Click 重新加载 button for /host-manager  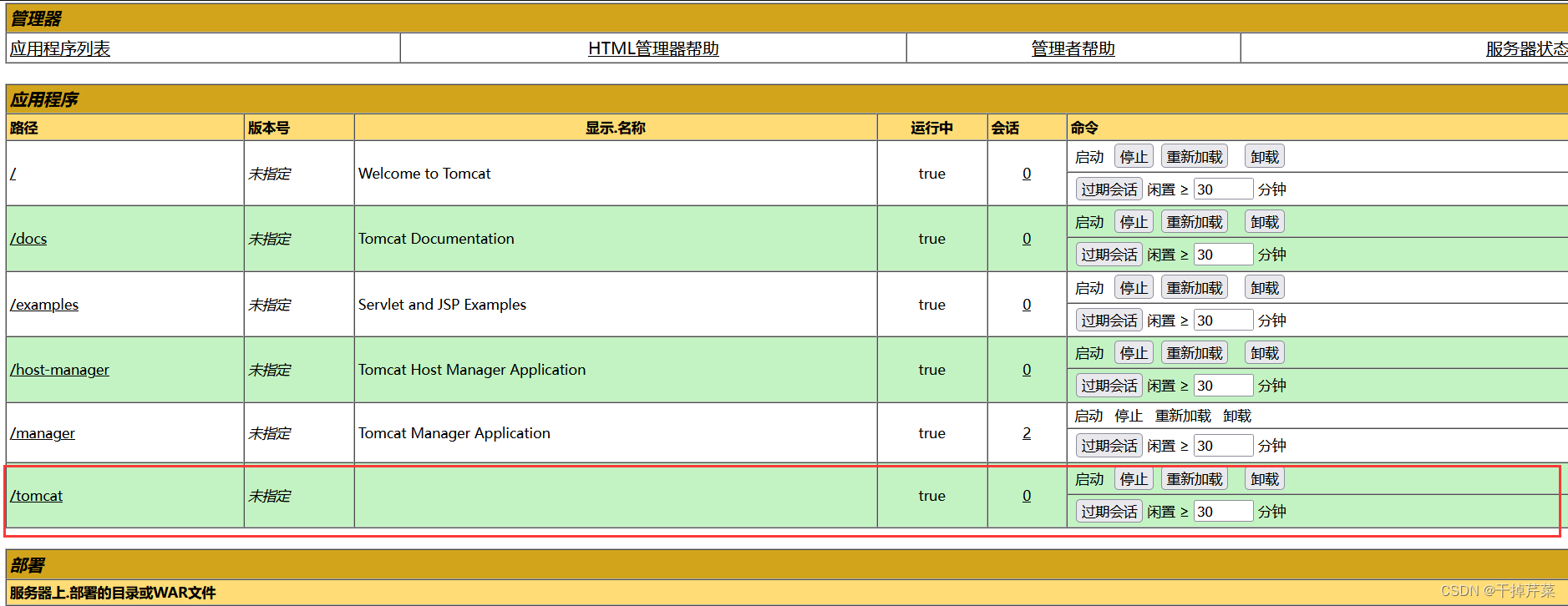coord(1195,353)
